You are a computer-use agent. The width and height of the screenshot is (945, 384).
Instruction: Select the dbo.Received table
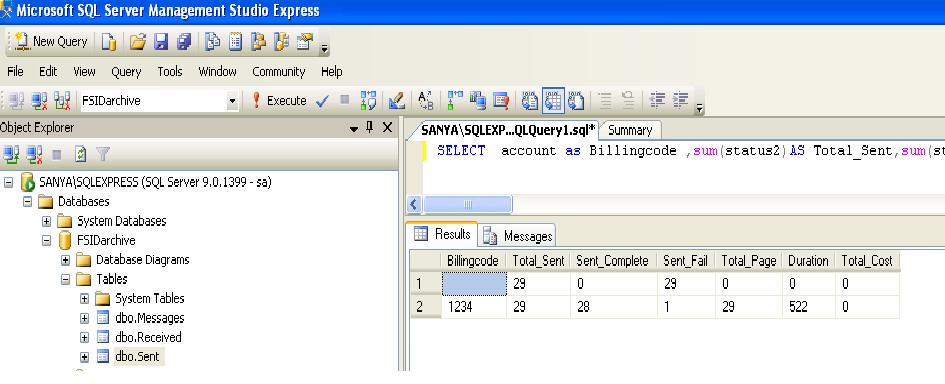pyautogui.click(x=148, y=338)
